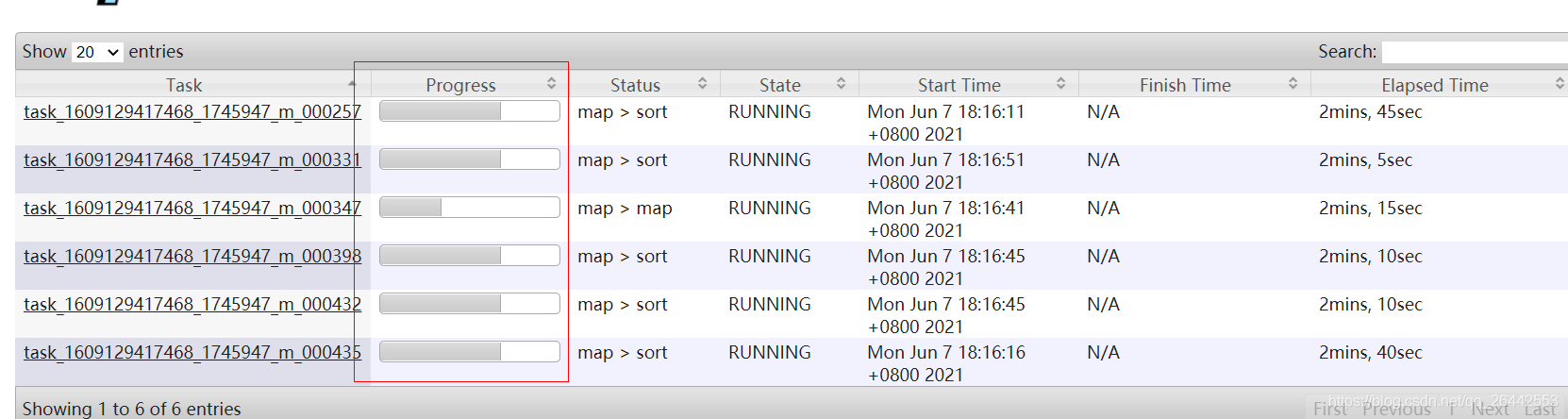
Task: Open task link ending in m_000432
Action: point(192,304)
